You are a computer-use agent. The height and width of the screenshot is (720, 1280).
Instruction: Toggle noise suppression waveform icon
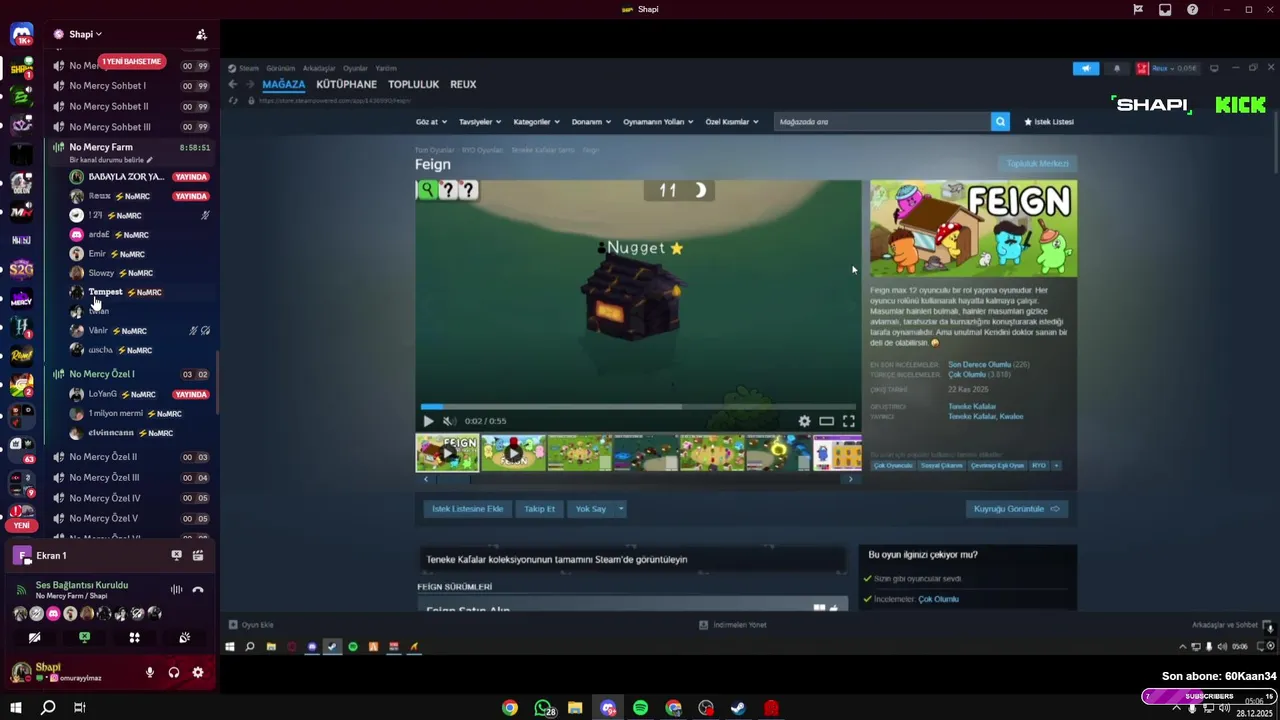[177, 590]
